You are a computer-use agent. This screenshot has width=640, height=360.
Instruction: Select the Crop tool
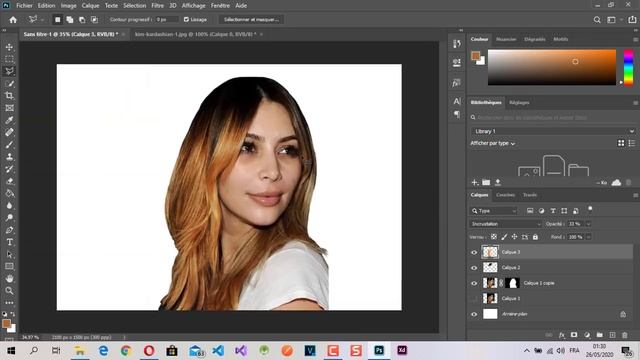tap(9, 96)
